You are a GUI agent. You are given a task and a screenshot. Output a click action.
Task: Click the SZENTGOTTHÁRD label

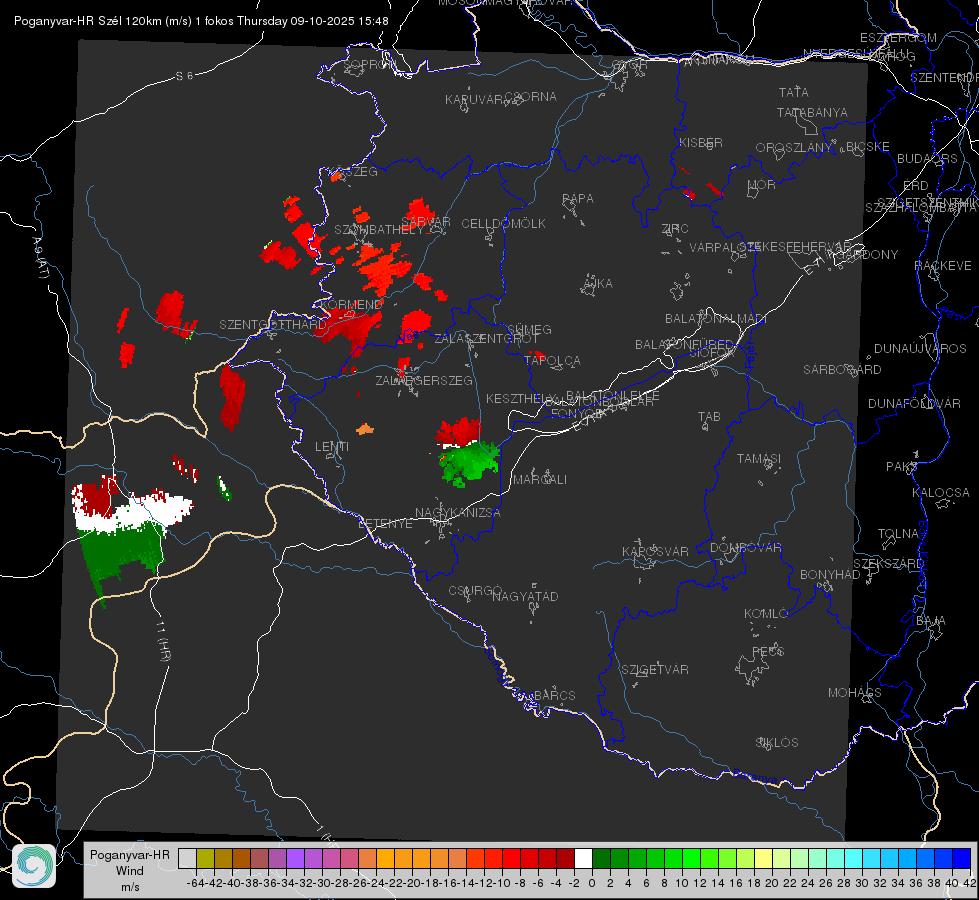[x=273, y=325]
